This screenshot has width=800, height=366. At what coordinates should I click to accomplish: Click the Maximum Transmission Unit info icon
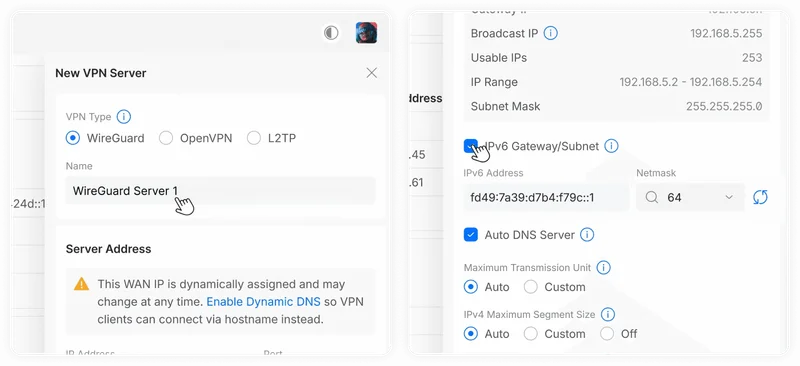(604, 267)
